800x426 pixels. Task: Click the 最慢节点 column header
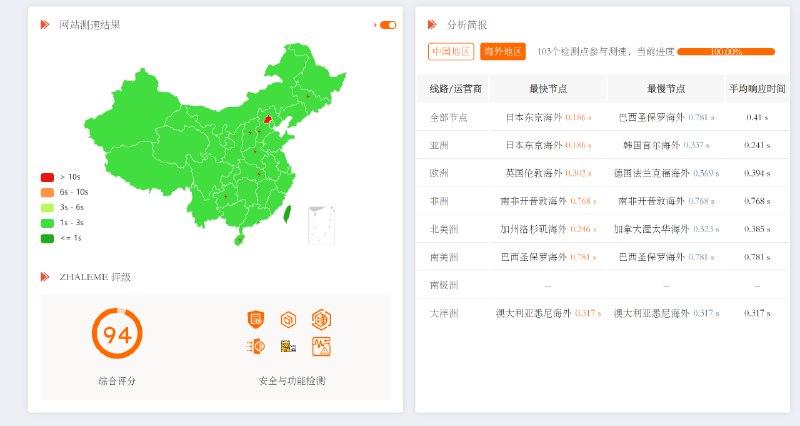(666, 89)
